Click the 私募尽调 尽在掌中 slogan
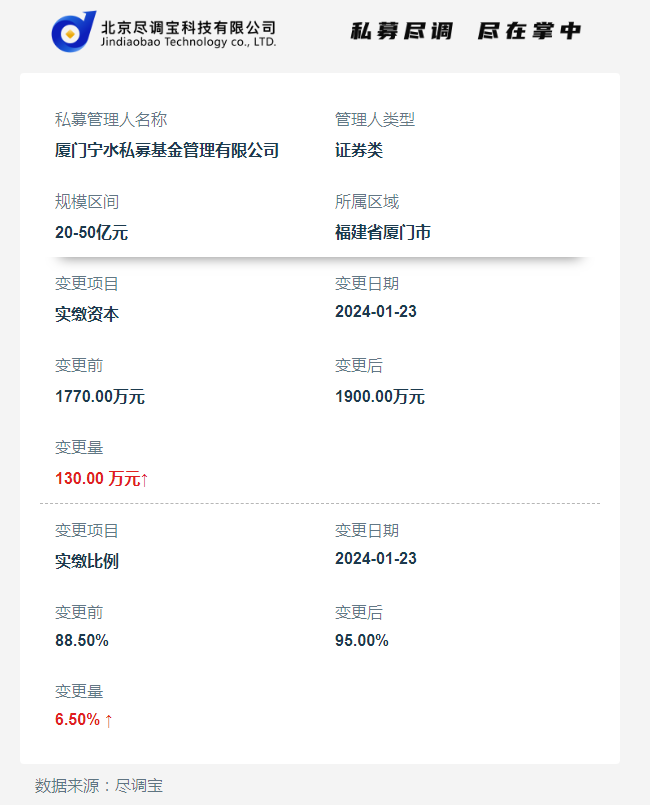Viewport: 650px width, 805px height. tap(465, 31)
